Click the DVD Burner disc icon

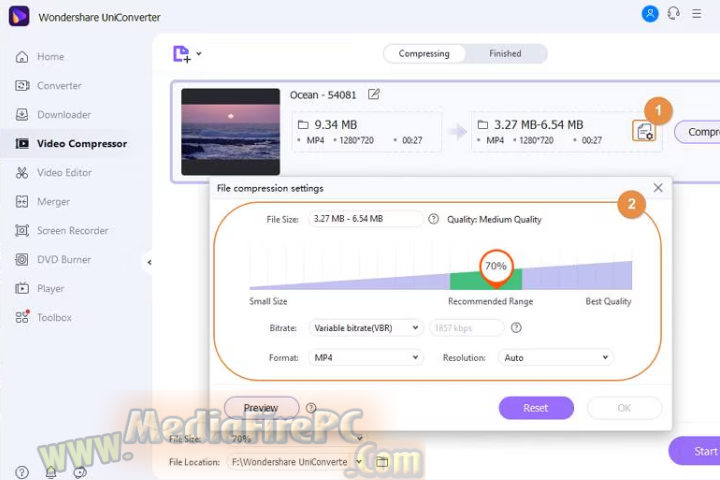pos(22,260)
